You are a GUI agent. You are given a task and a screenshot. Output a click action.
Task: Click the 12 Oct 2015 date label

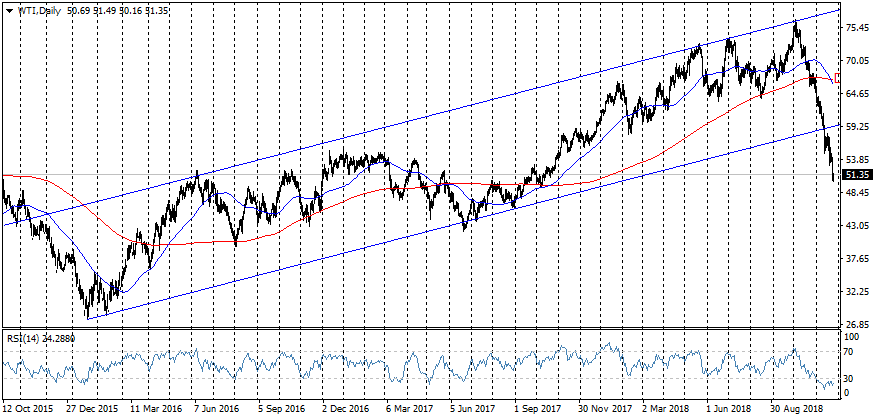28,410
